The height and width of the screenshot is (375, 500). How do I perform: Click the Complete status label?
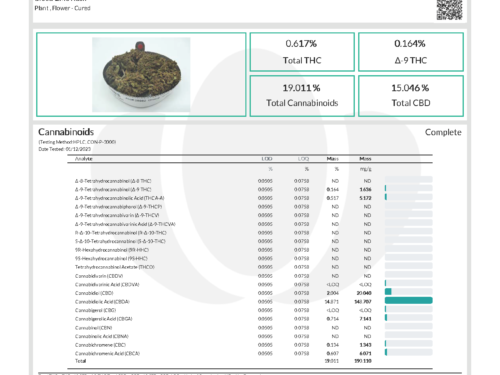tap(443, 132)
